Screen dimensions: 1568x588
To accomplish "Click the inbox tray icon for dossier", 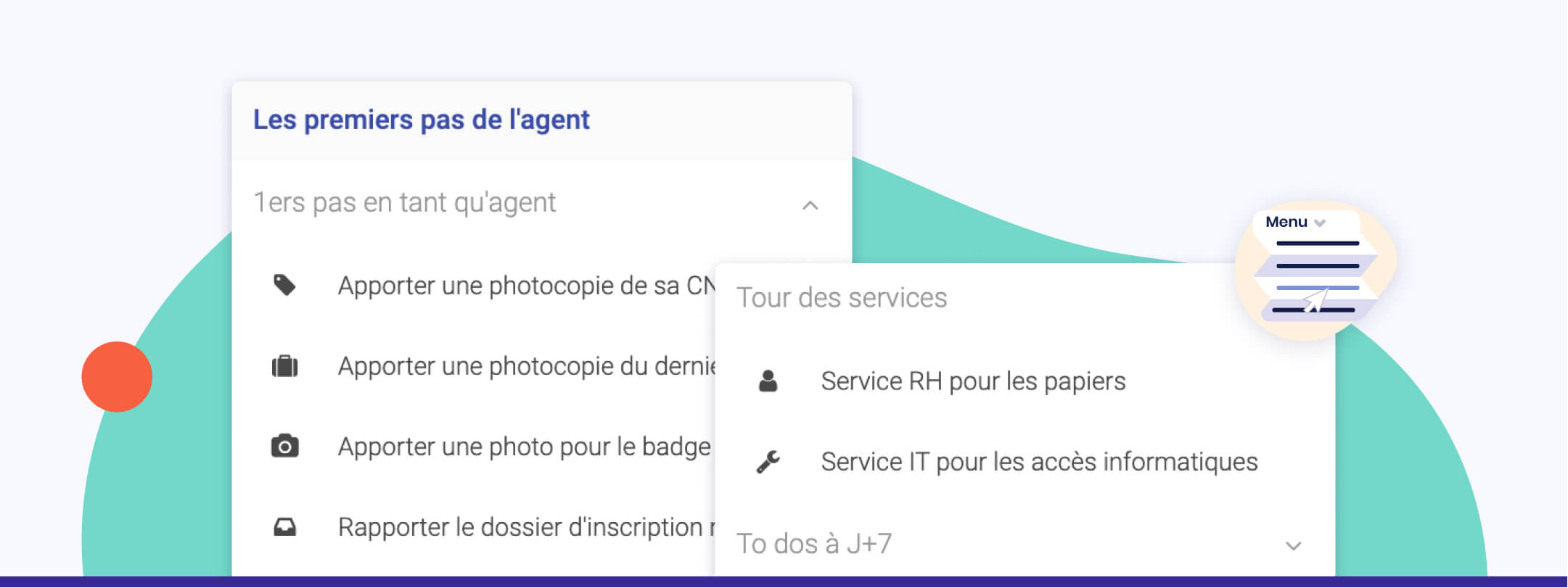I will click(x=284, y=527).
